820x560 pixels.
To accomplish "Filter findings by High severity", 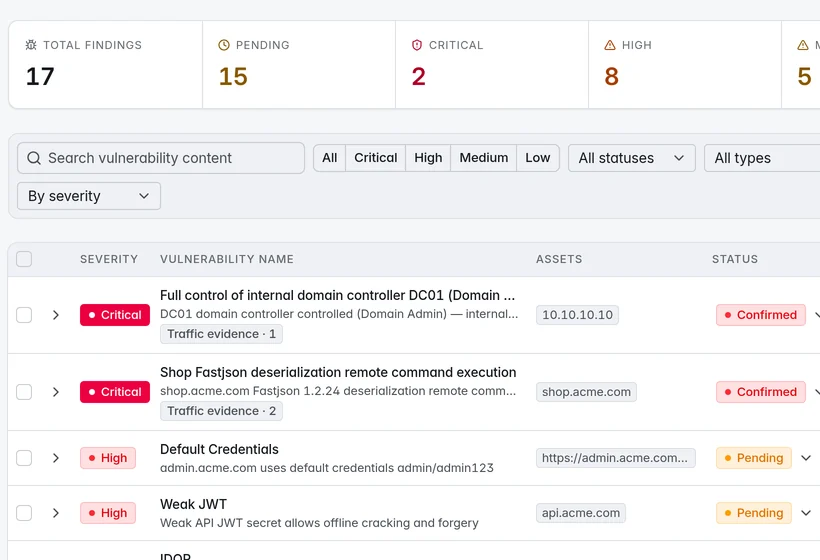I will click(x=428, y=158).
